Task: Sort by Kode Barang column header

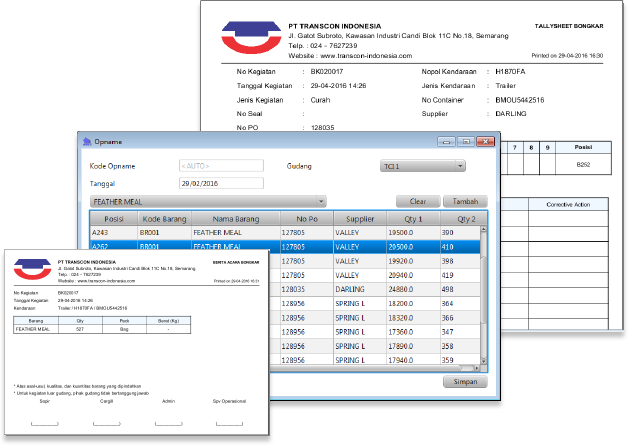Action: click(165, 219)
